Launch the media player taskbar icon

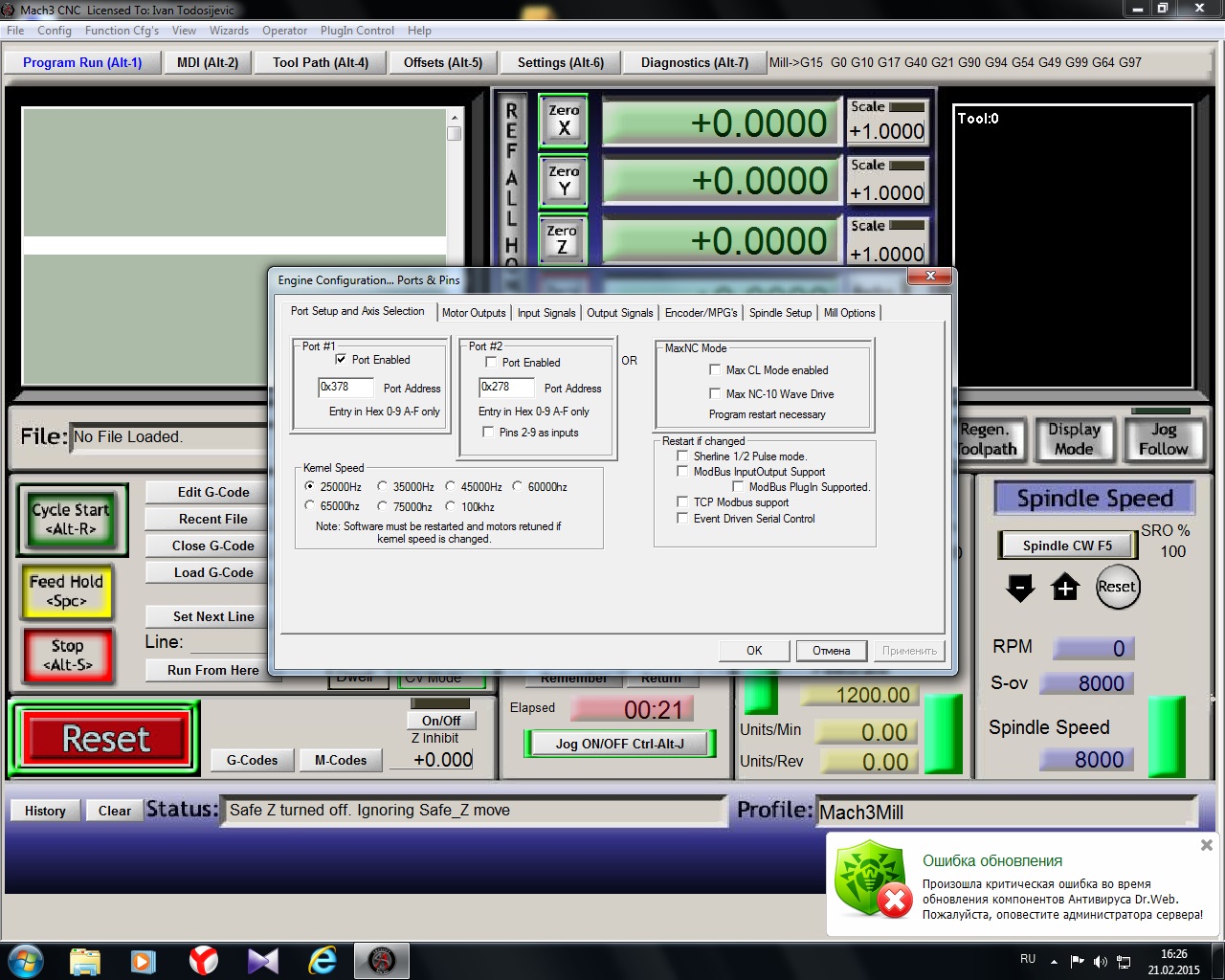coord(144,960)
